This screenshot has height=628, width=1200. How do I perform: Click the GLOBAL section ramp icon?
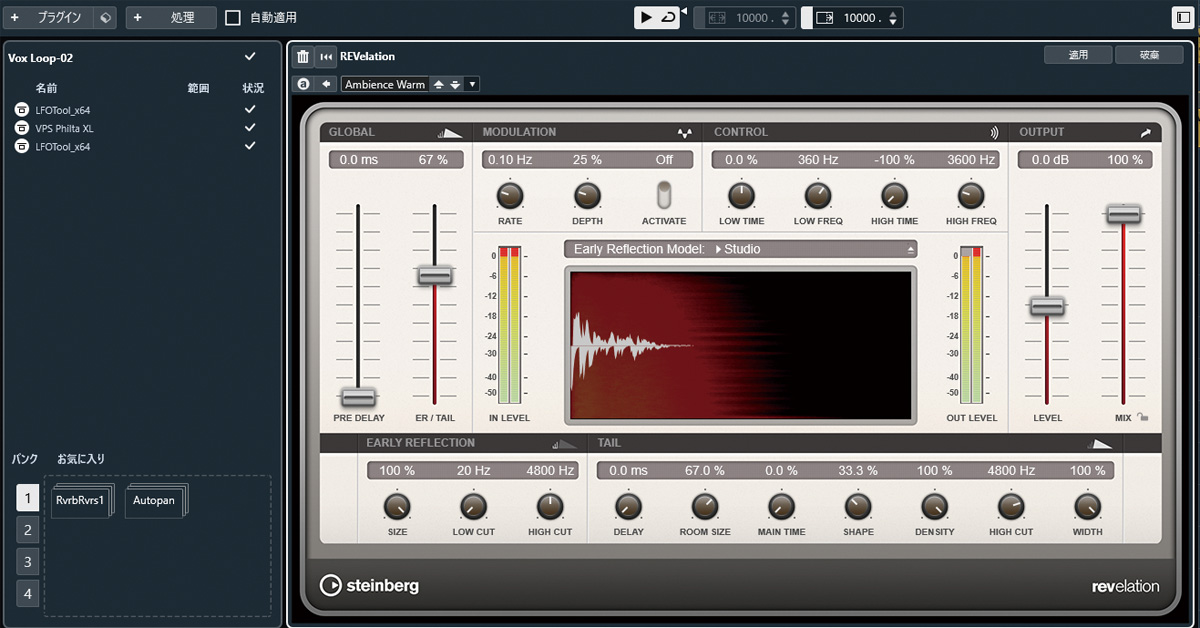click(449, 132)
